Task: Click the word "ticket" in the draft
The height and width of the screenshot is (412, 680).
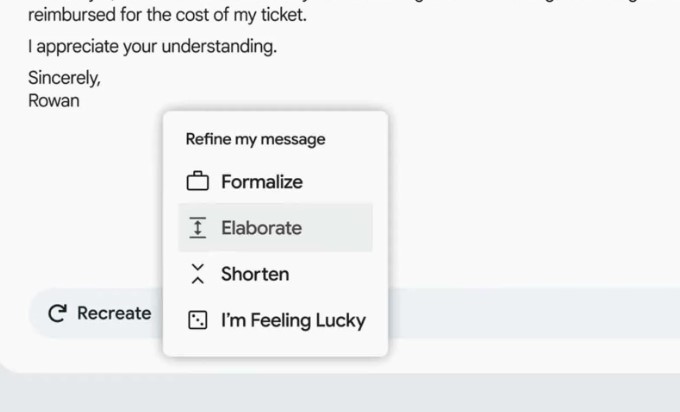Action: [x=281, y=16]
